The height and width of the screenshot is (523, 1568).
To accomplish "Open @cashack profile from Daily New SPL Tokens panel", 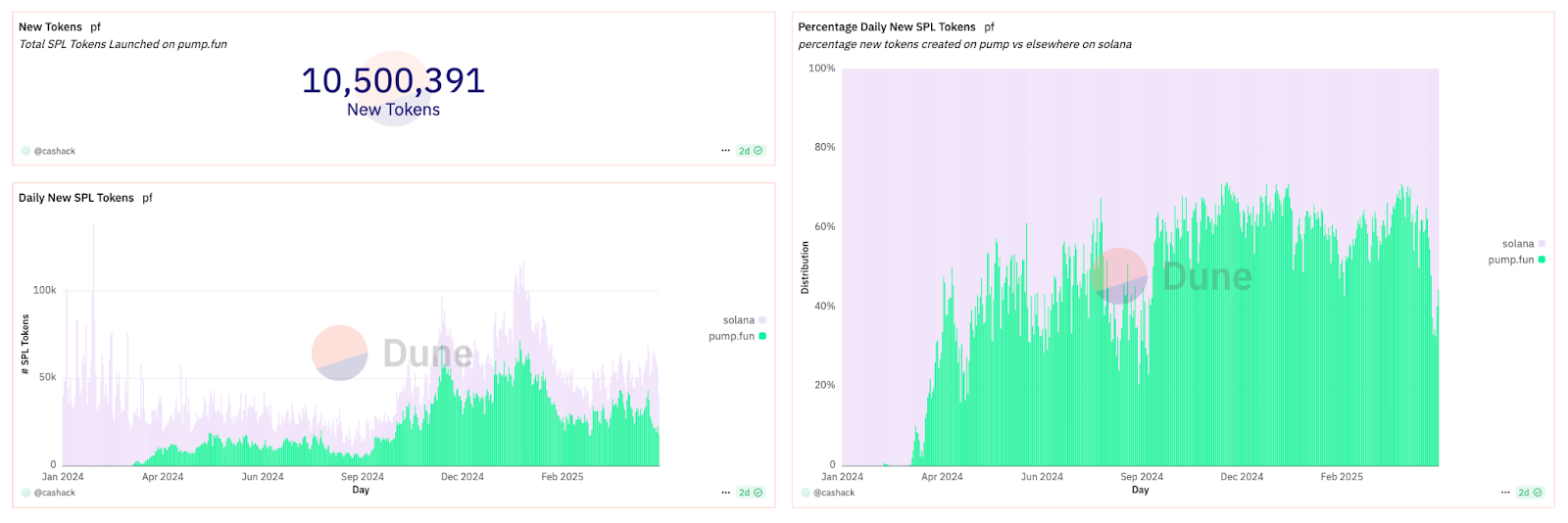I will point(48,493).
